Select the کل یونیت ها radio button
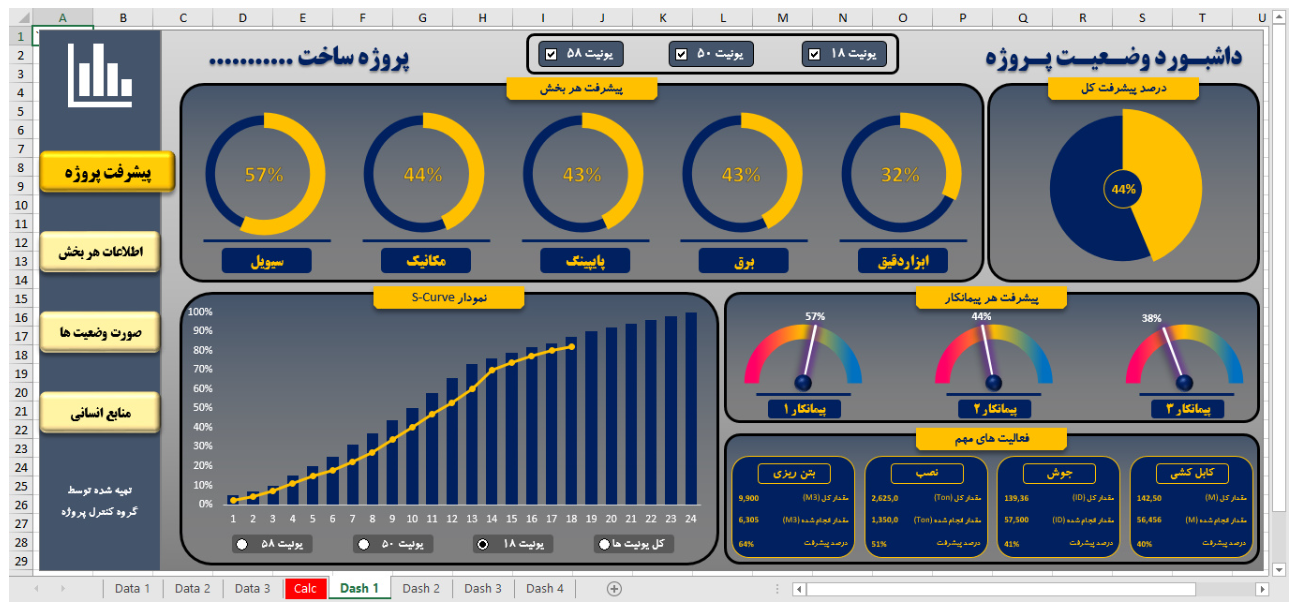The width and height of the screenshot is (1296, 610). 604,544
